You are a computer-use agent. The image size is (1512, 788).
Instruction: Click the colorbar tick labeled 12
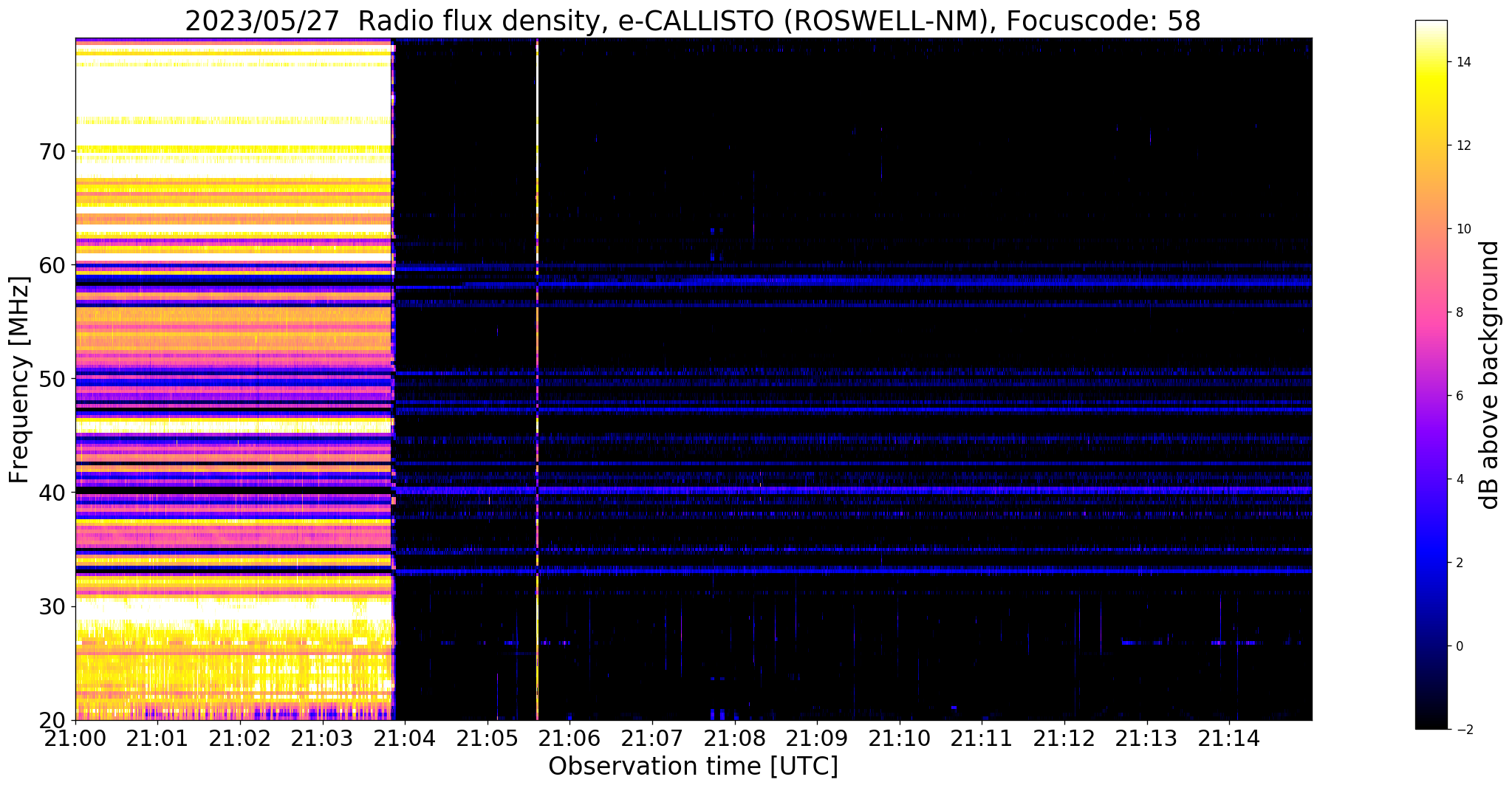(x=1463, y=145)
